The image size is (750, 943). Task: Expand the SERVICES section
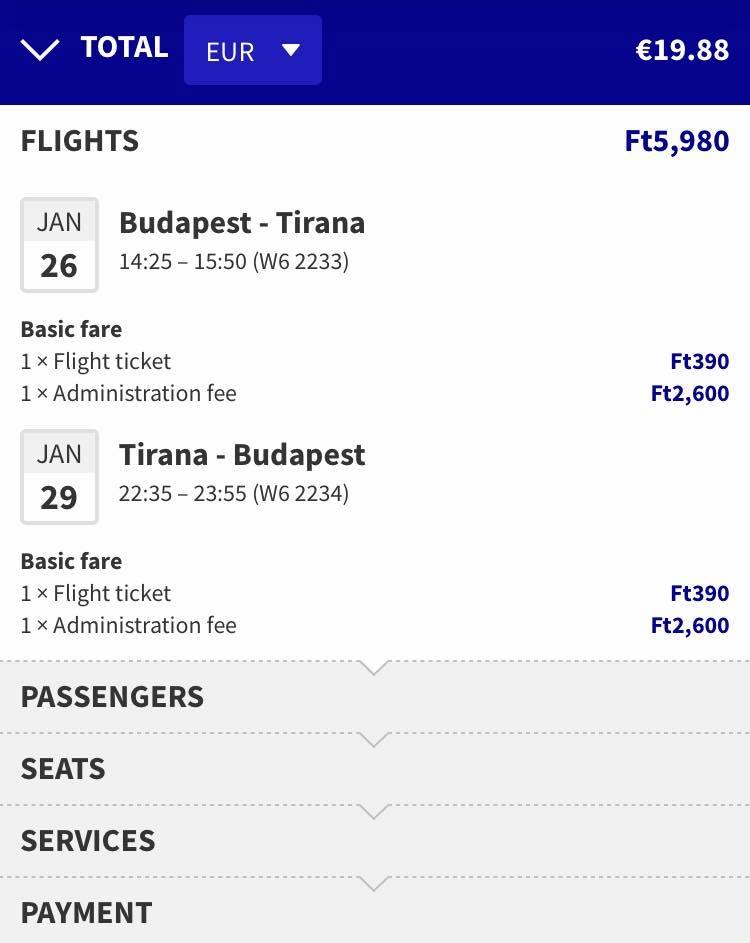(x=88, y=841)
